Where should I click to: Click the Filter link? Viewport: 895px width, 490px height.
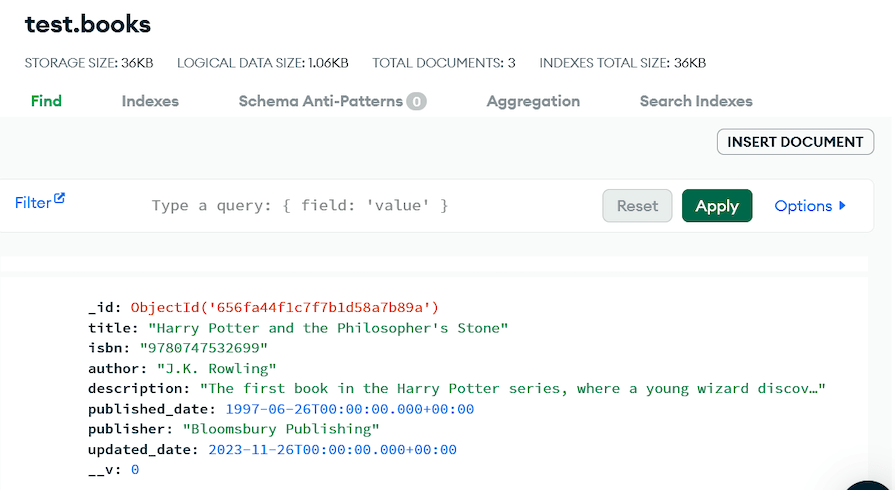coord(33,203)
